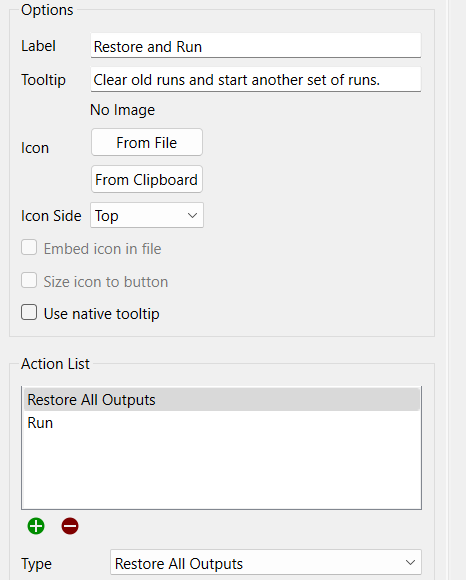Click into the Label text field

pyautogui.click(x=256, y=46)
